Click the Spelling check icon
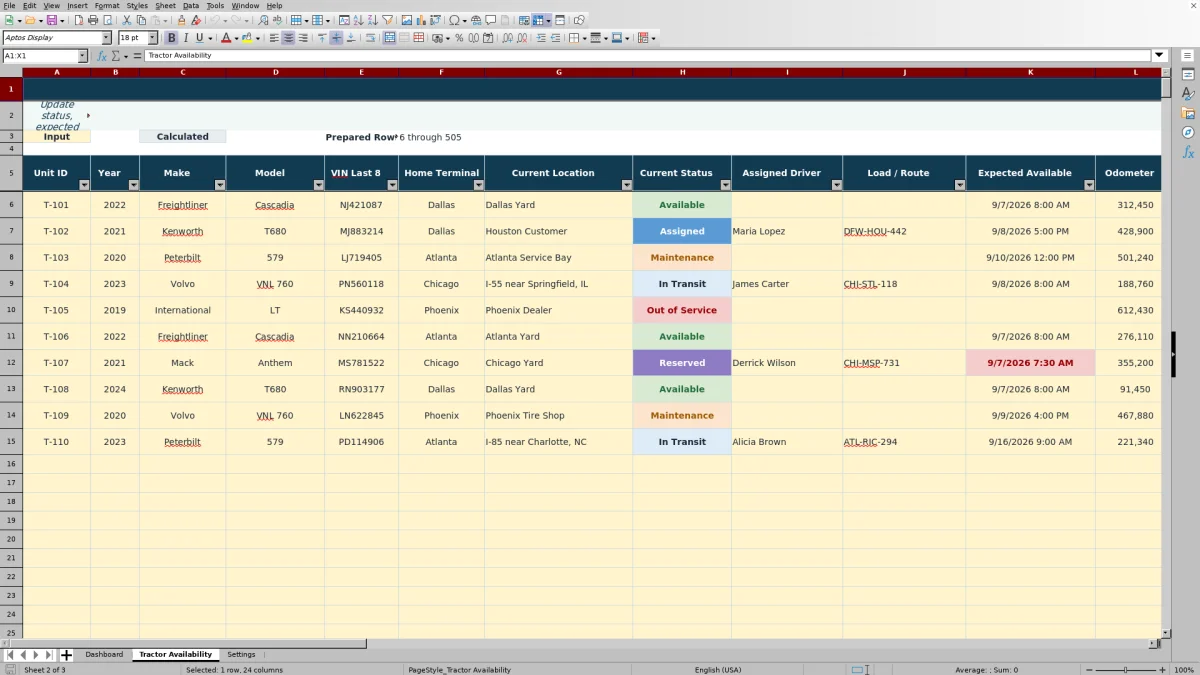Screen dimensions: 1200x675 point(277,20)
